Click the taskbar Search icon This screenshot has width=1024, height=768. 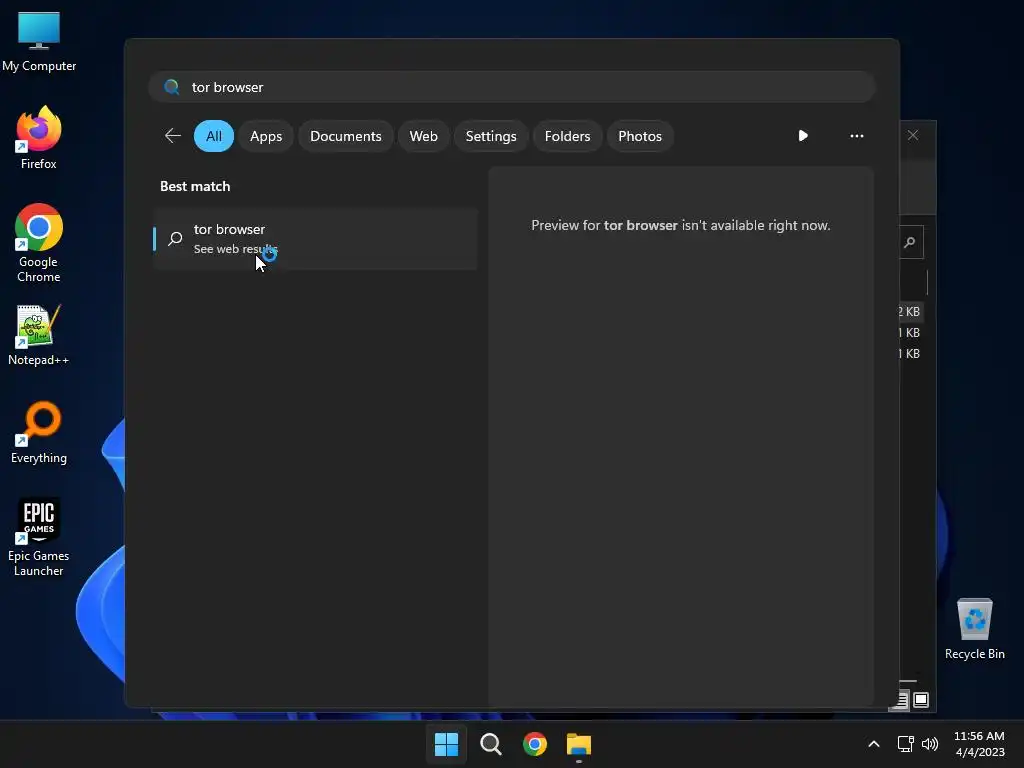click(490, 744)
